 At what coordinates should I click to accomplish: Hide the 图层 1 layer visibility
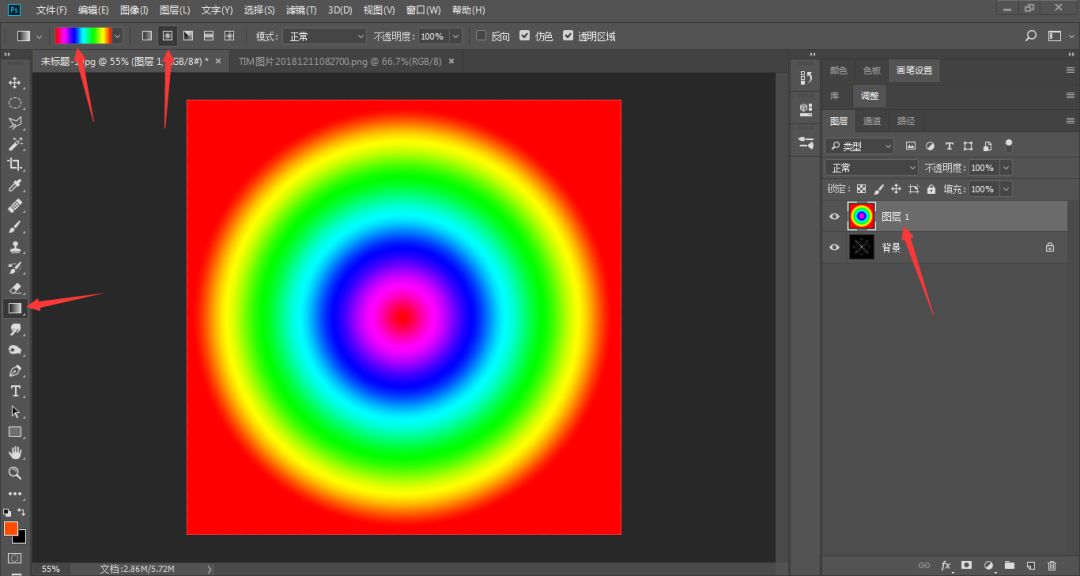tap(835, 217)
